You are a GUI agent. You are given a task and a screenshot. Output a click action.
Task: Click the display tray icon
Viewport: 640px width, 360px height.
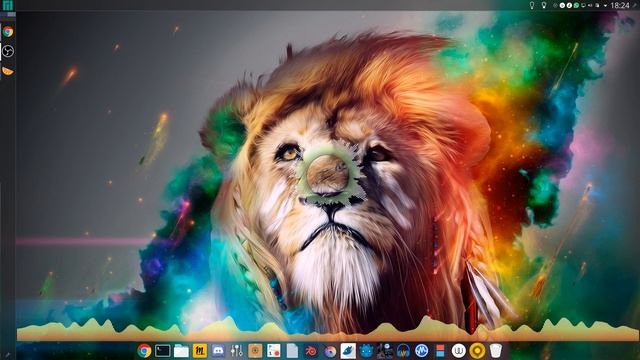583,5
